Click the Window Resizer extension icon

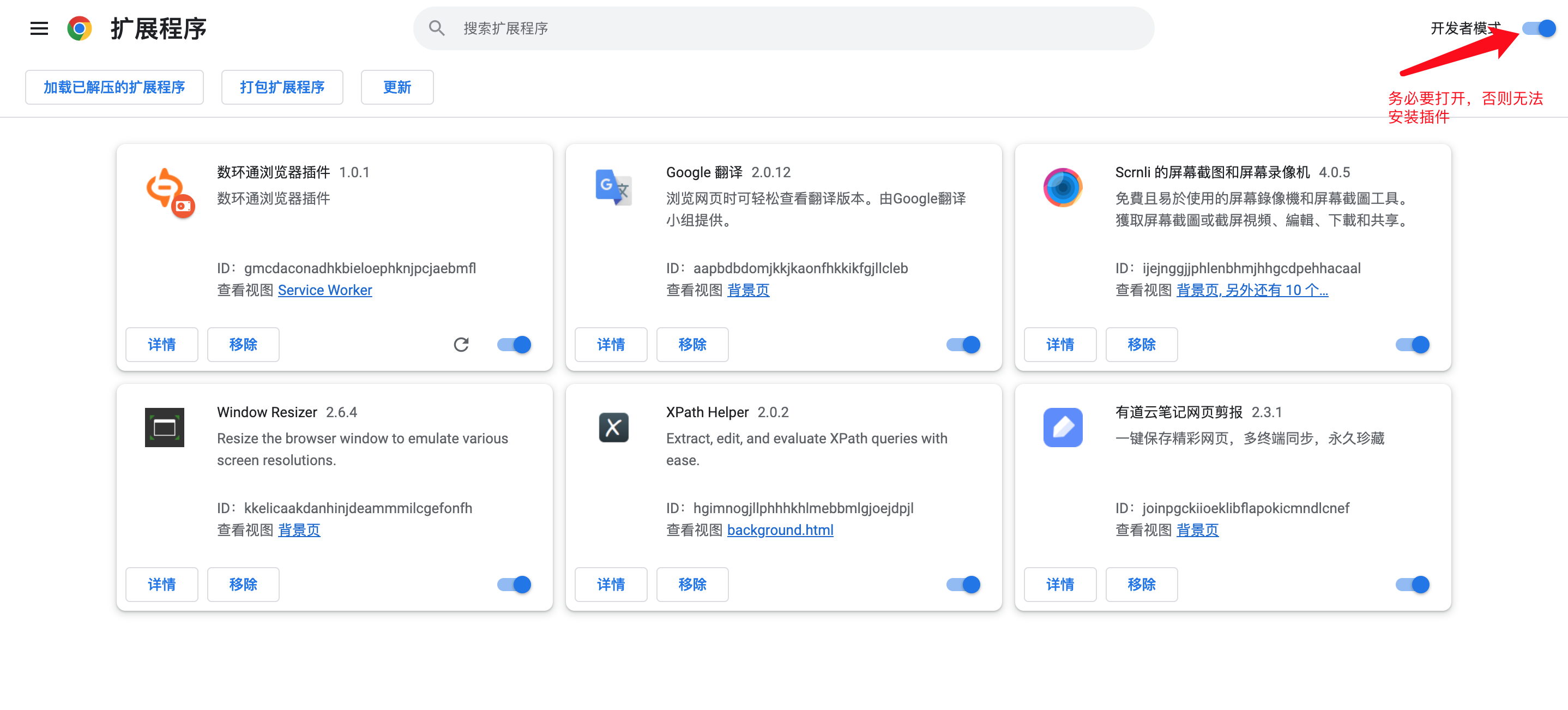click(164, 428)
